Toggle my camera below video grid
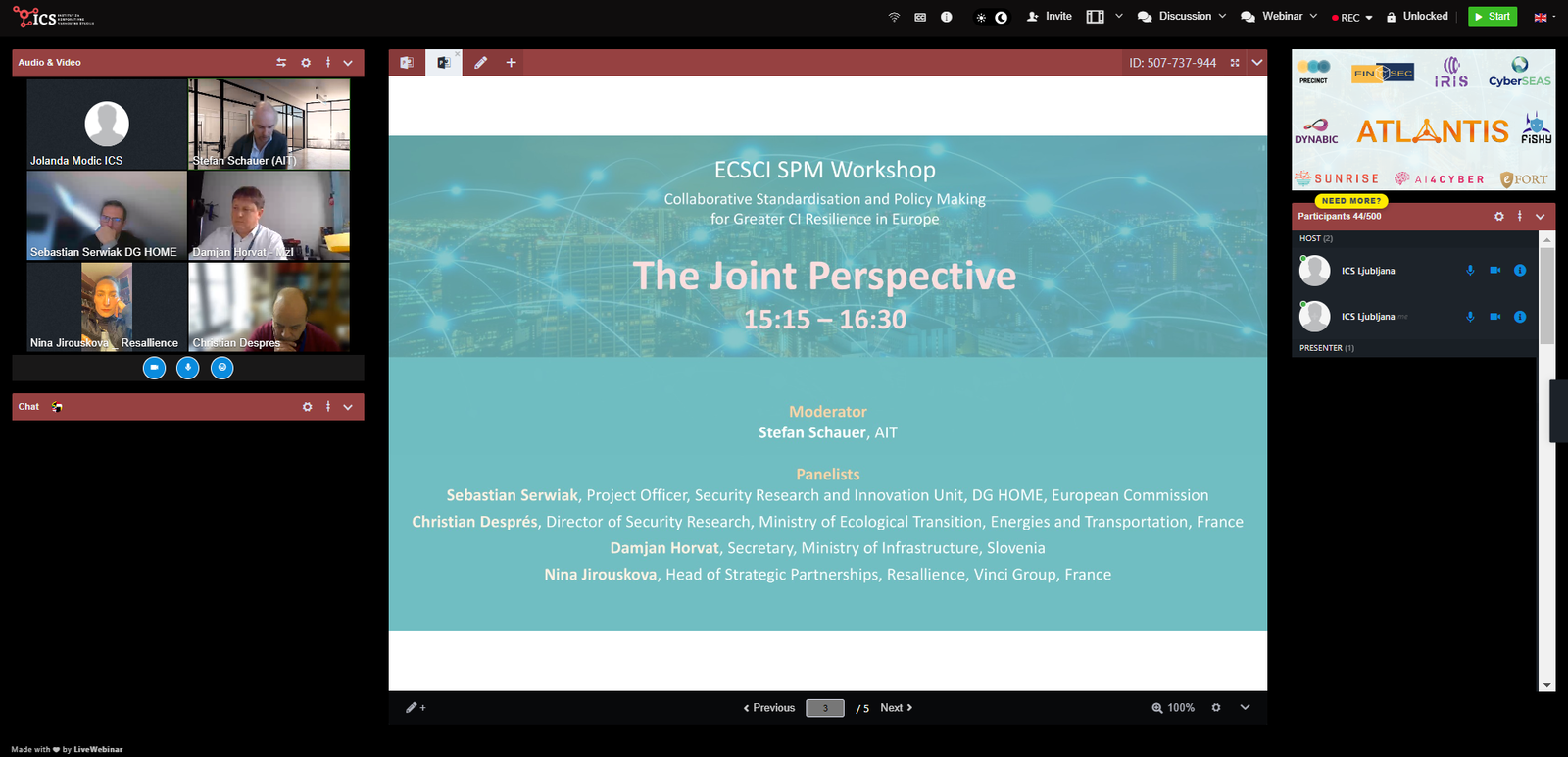The width and height of the screenshot is (1568, 757). click(154, 368)
